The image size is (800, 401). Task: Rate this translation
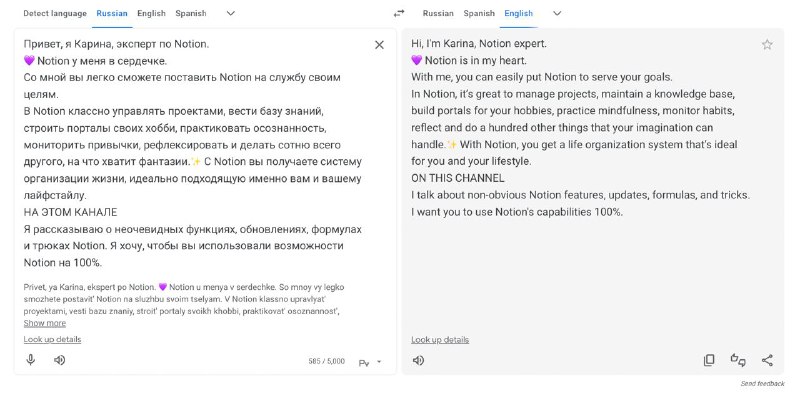point(738,360)
